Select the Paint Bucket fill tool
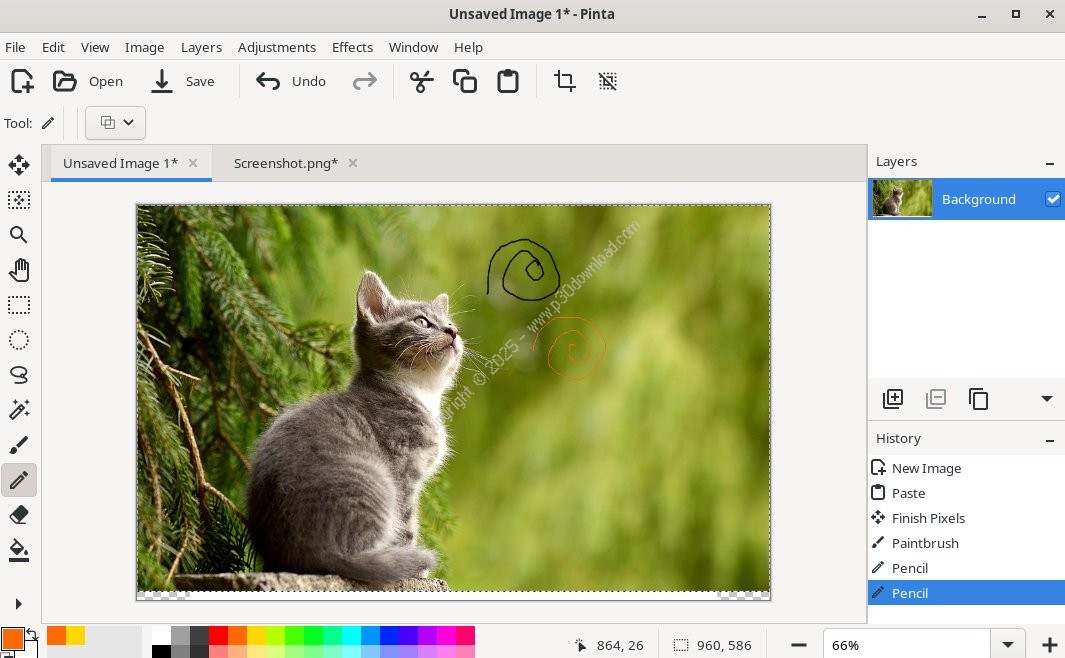Screen dimensions: 1065x658 19,550
